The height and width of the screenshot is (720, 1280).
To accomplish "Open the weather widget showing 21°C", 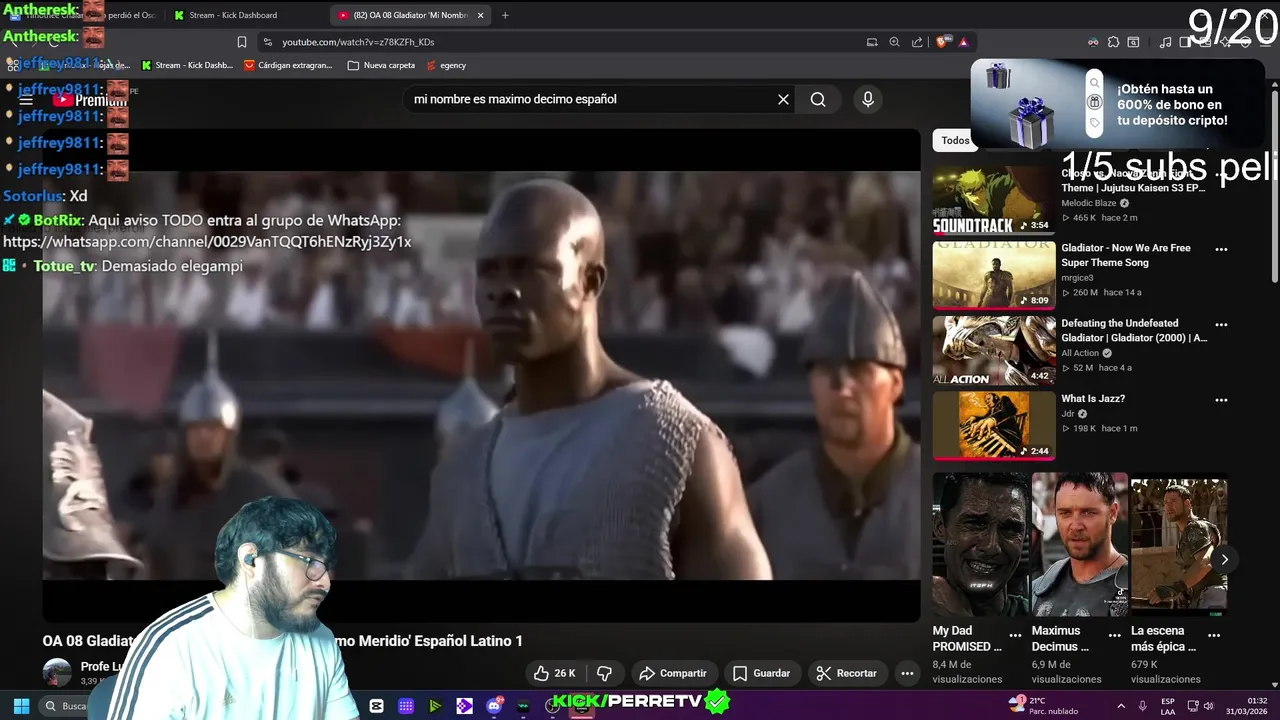I will click(1042, 705).
